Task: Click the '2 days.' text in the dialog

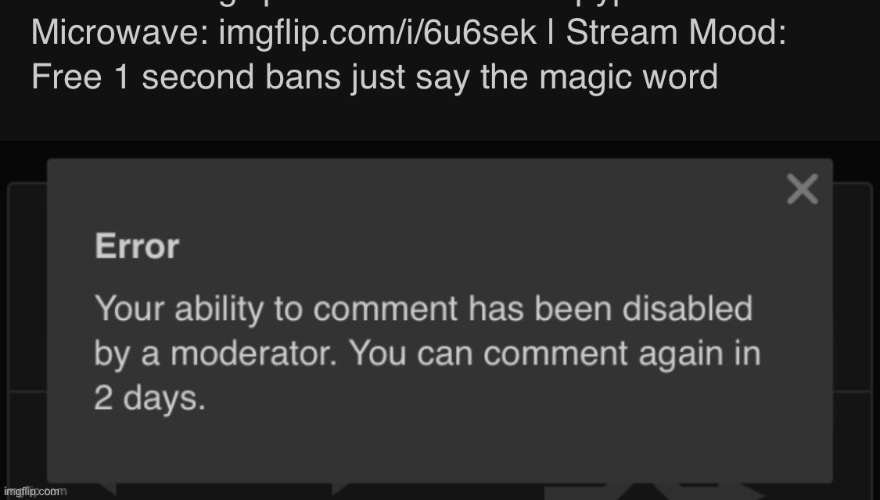Action: click(x=150, y=398)
